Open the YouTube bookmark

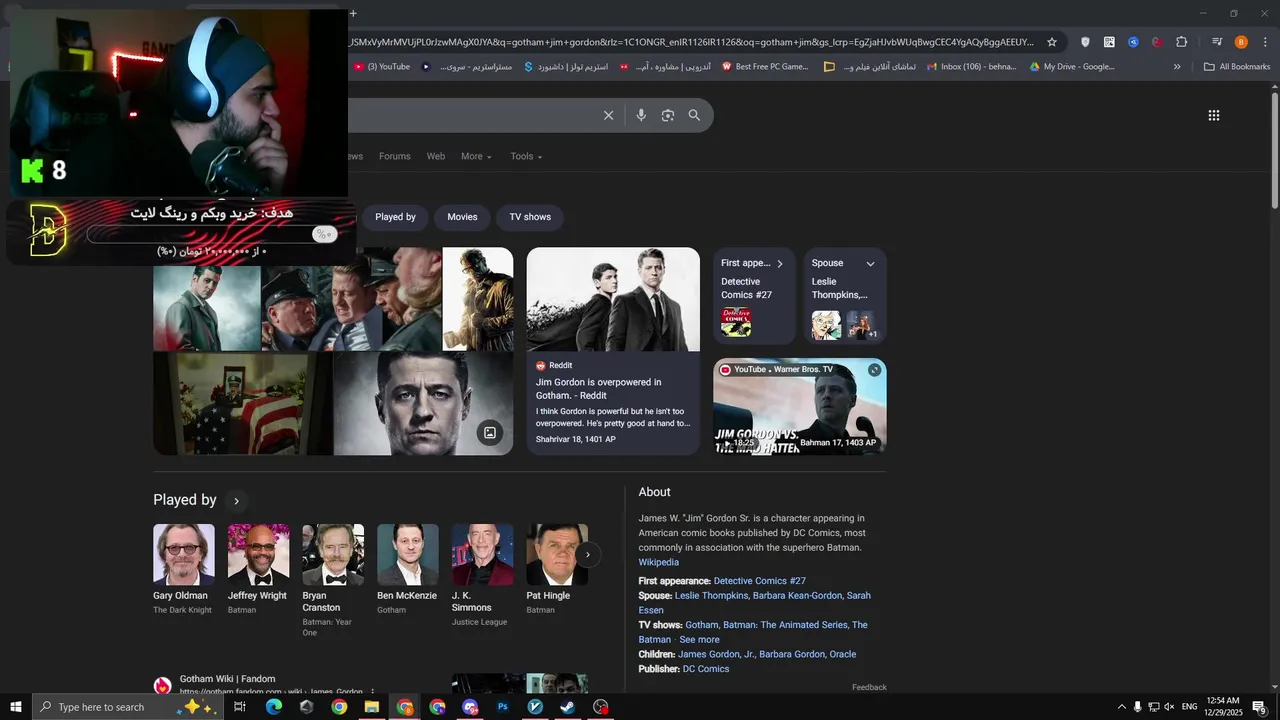tap(381, 67)
